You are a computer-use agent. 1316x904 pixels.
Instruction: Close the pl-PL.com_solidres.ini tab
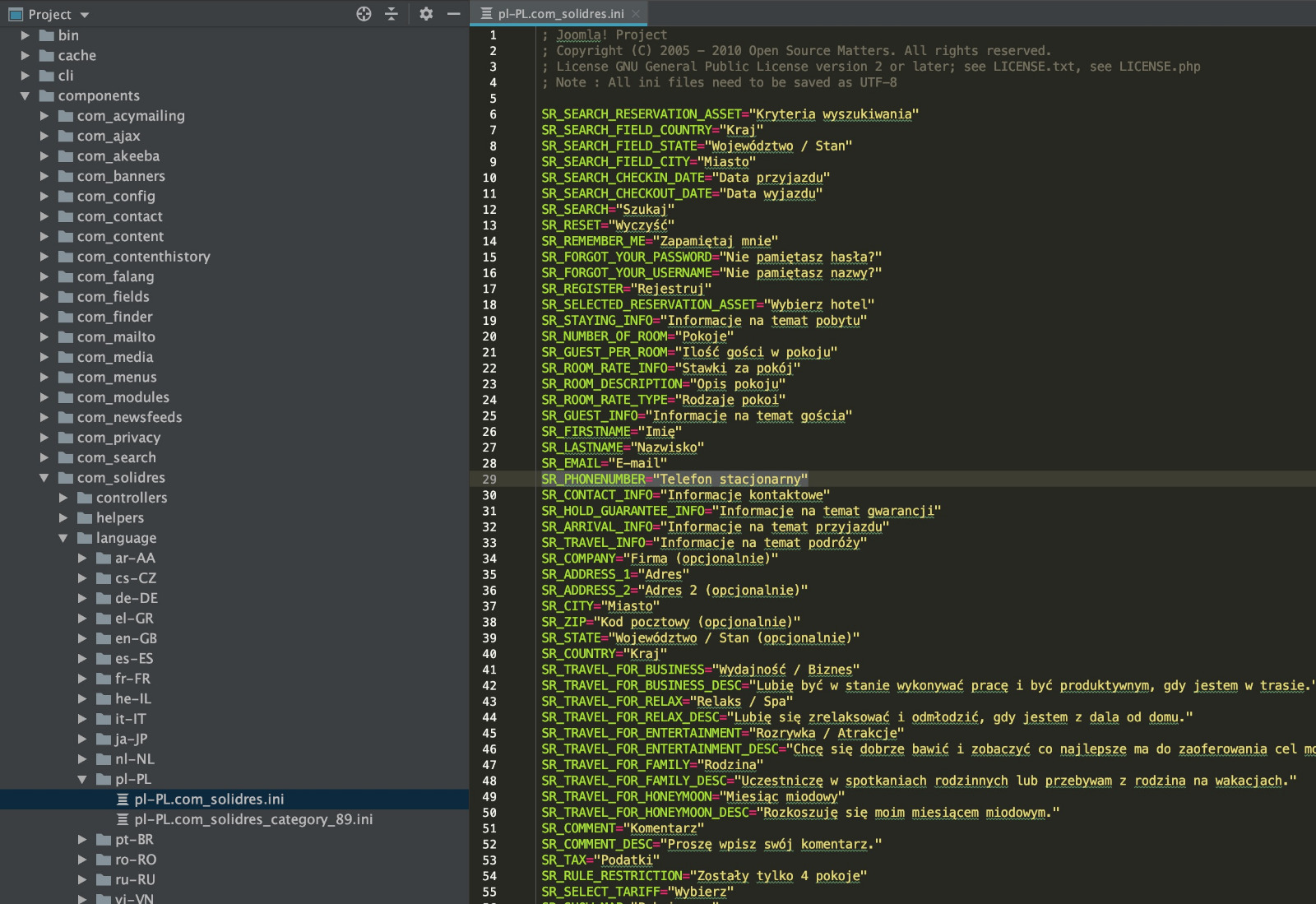636,14
